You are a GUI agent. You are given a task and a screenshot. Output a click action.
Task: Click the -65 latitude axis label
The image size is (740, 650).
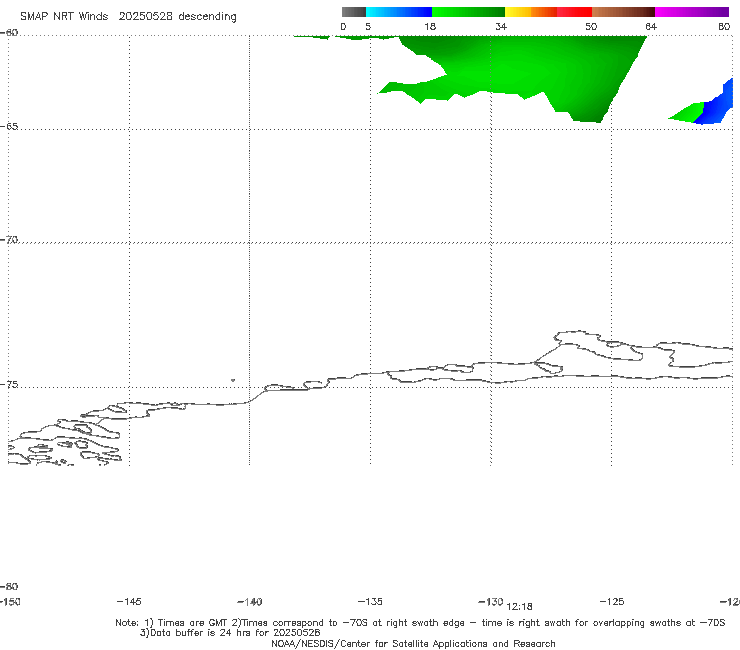[x=9, y=127]
